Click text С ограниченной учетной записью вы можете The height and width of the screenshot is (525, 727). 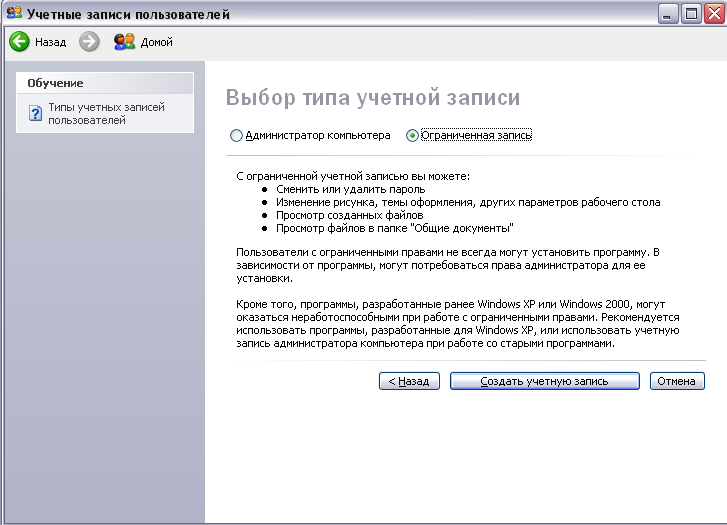tap(353, 176)
